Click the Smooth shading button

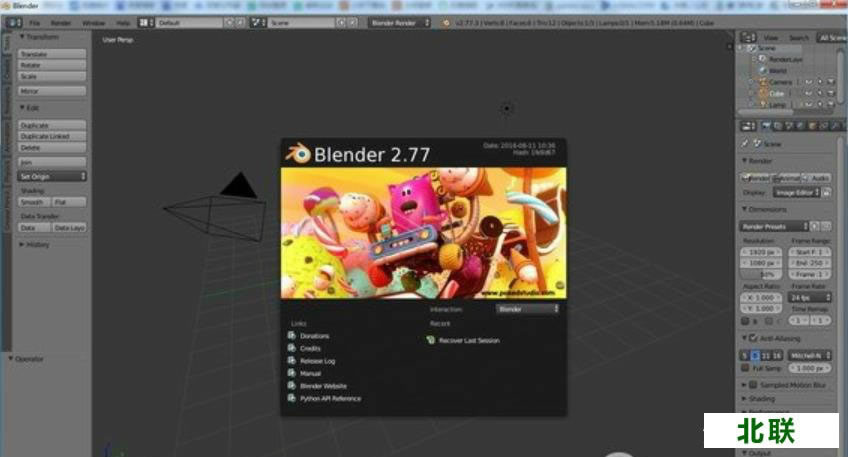(x=34, y=202)
